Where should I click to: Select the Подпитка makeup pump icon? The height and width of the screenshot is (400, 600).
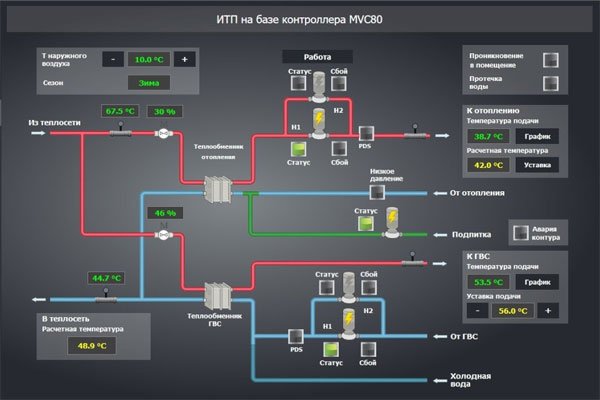pyautogui.click(x=391, y=222)
